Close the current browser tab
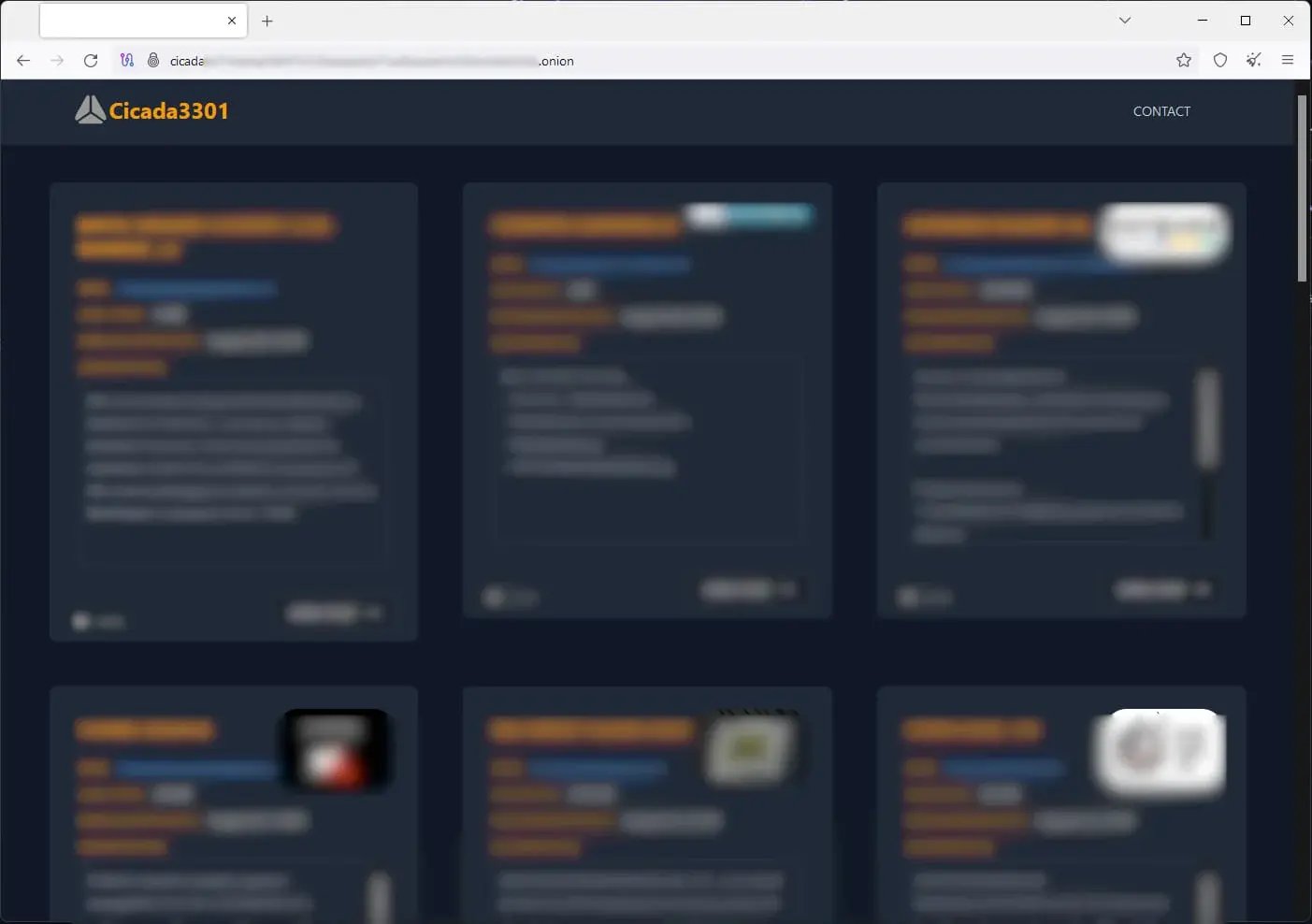The height and width of the screenshot is (924, 1312). (232, 21)
